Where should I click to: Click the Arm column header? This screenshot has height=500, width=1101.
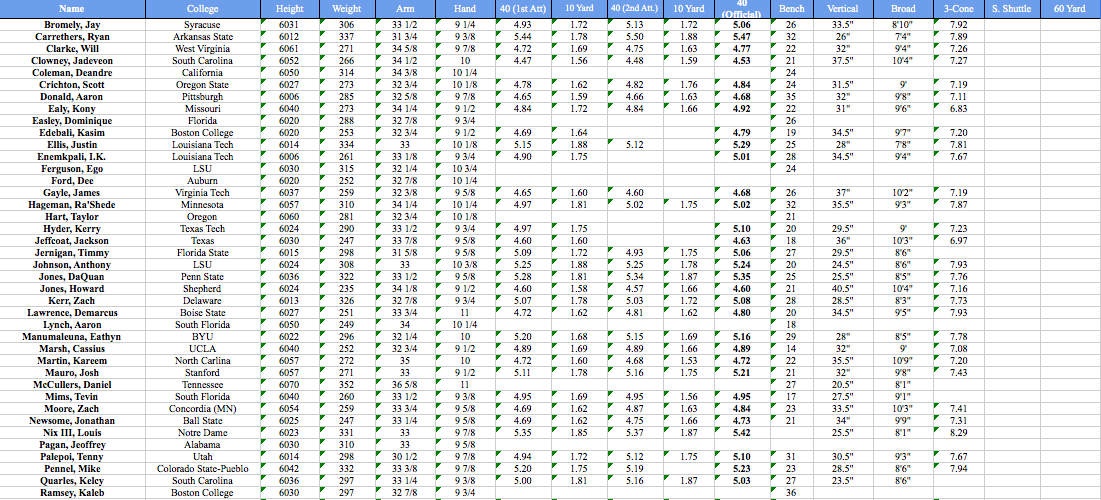click(x=405, y=9)
